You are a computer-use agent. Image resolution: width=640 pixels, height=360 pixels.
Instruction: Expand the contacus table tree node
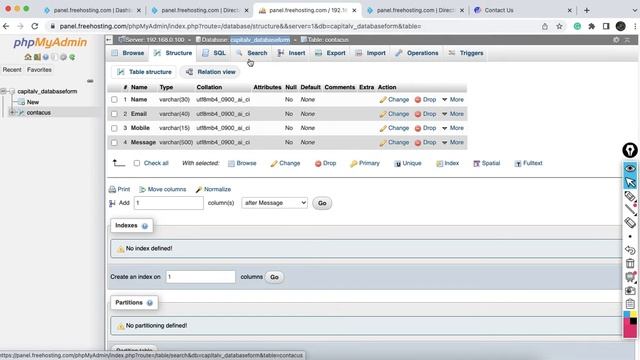12,113
